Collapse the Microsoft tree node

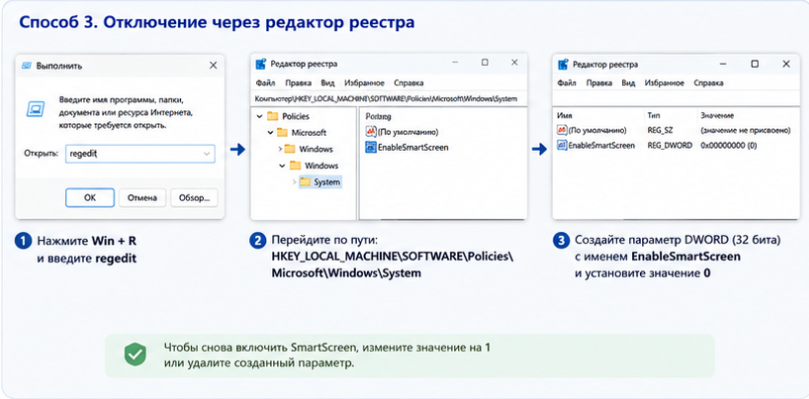pyautogui.click(x=270, y=133)
